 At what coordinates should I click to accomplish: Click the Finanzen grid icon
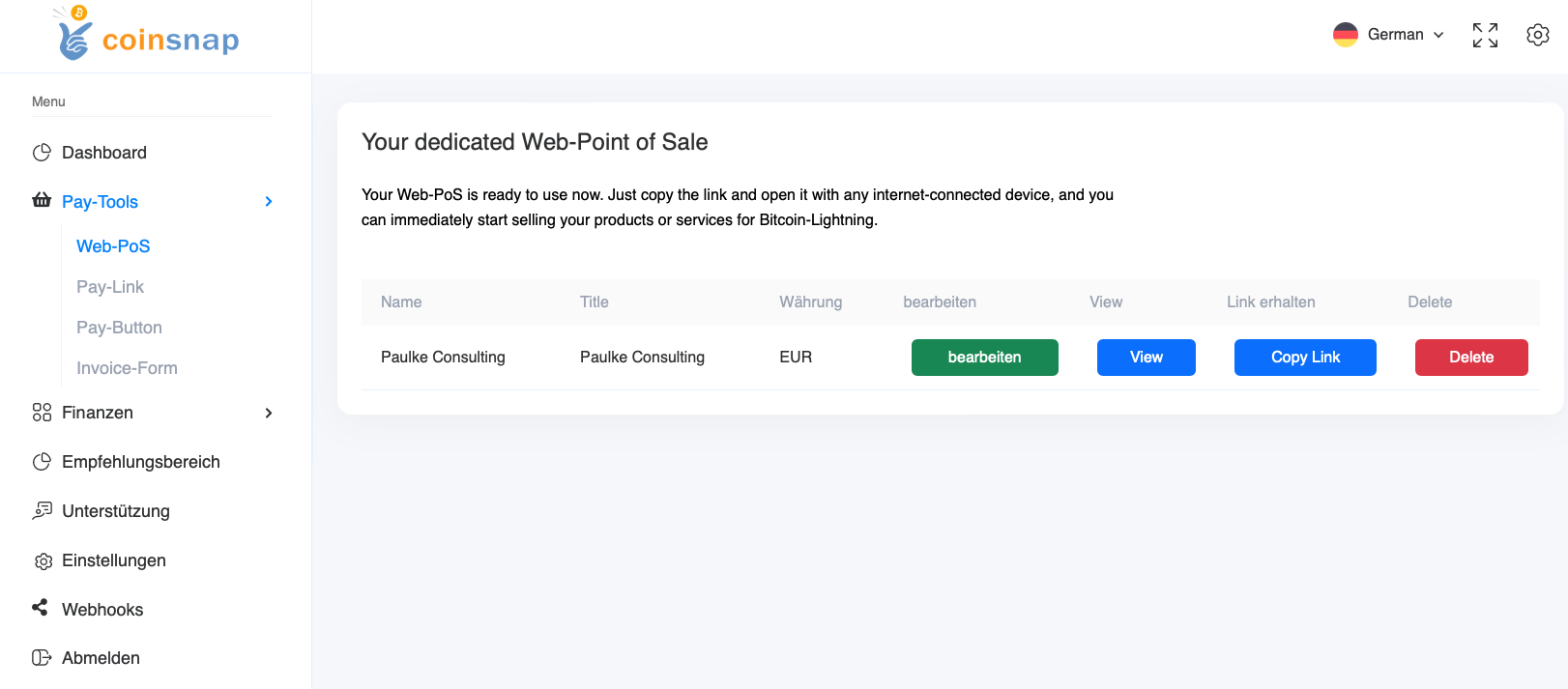[x=42, y=413]
